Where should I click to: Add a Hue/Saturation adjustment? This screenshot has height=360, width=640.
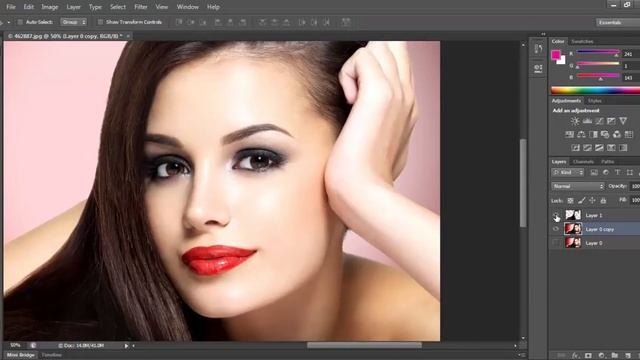pyautogui.click(x=569, y=134)
